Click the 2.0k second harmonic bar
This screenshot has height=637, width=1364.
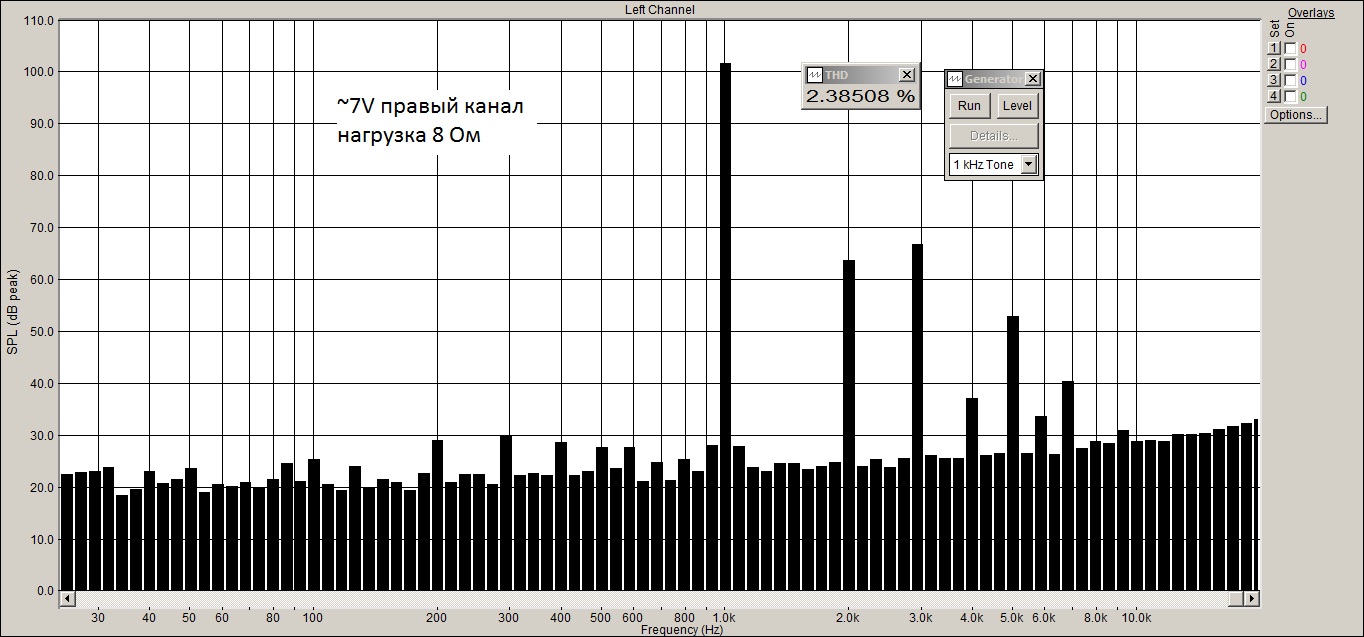coord(849,426)
